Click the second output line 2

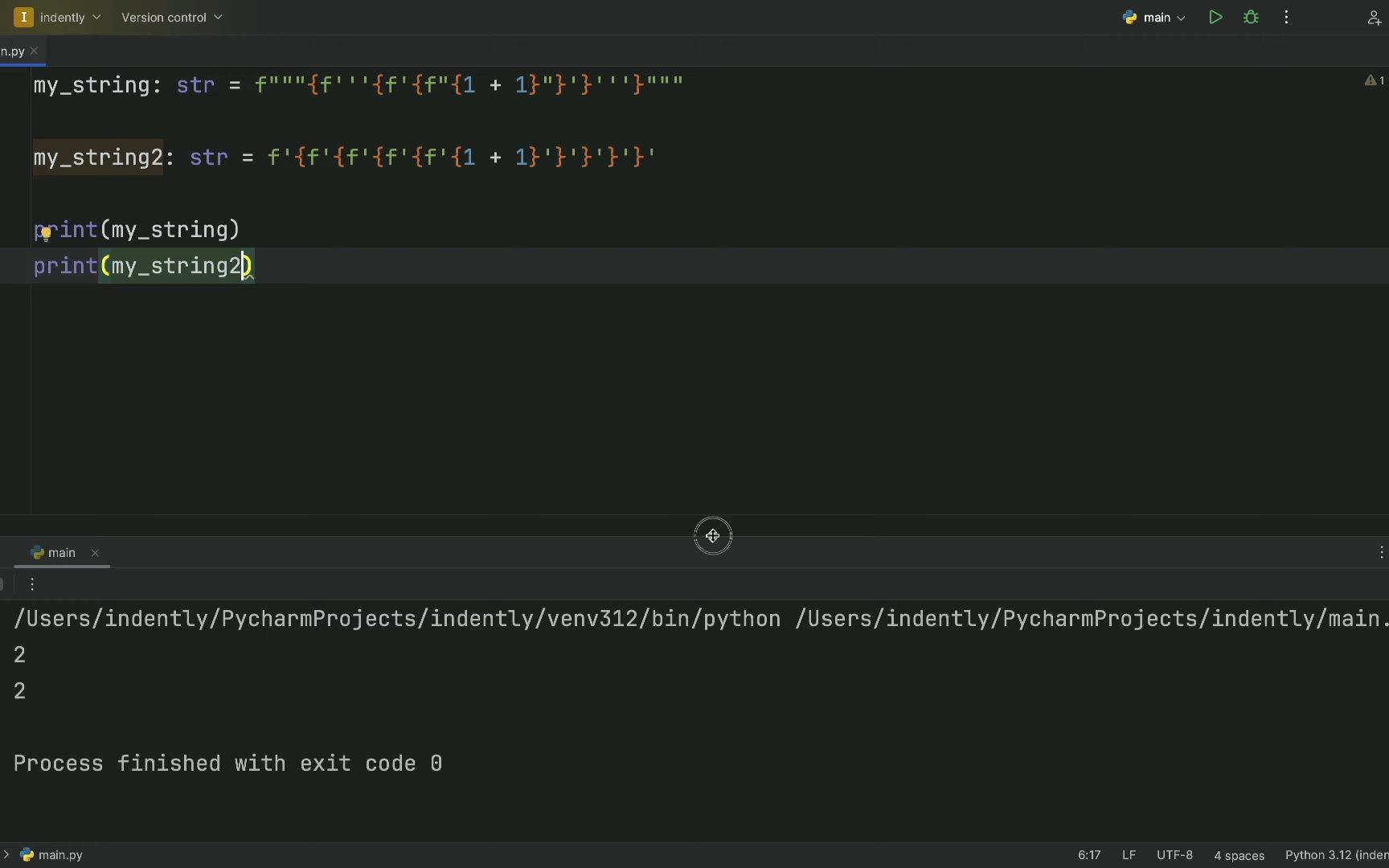[x=20, y=691]
